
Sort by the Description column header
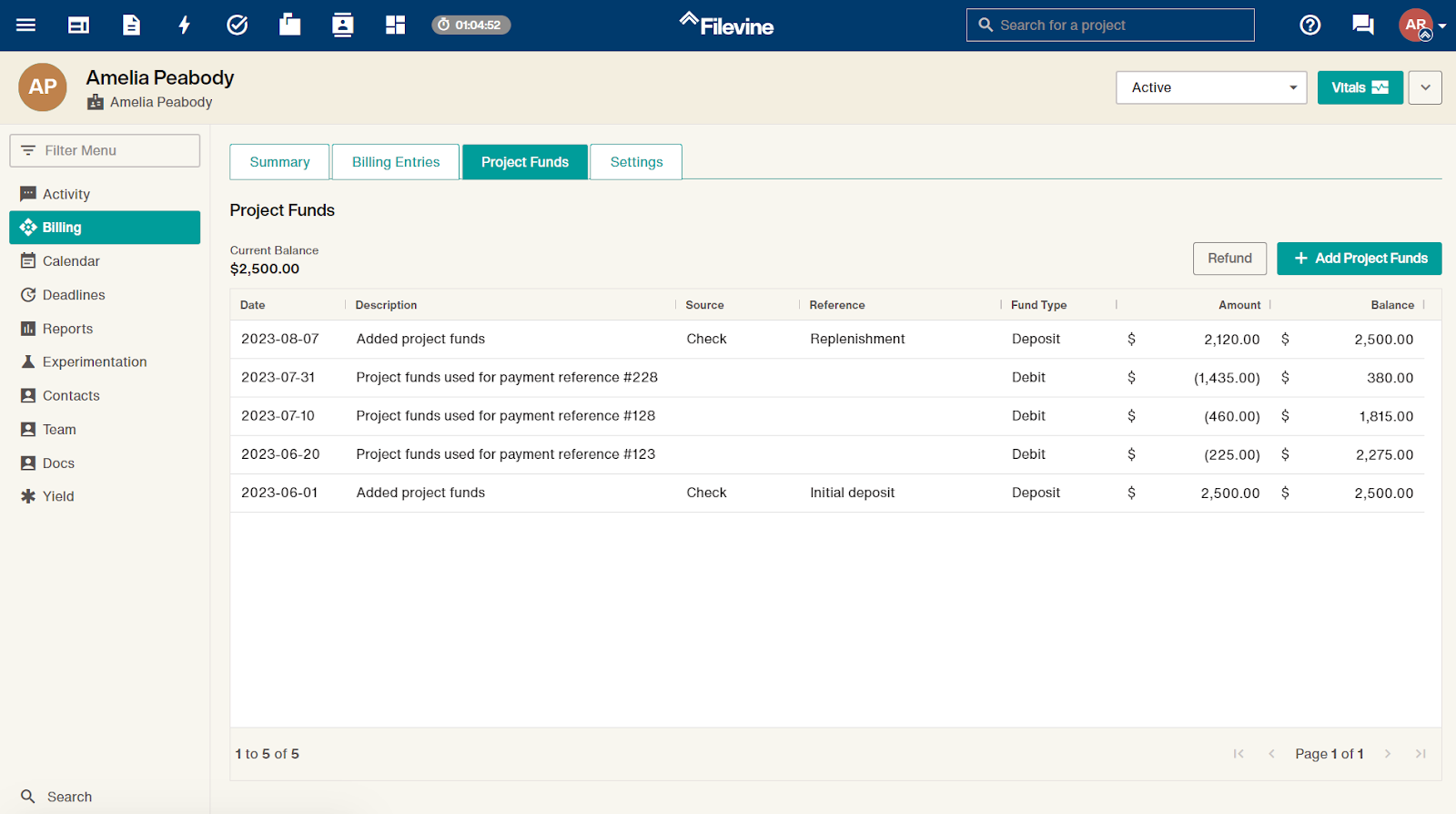(386, 305)
